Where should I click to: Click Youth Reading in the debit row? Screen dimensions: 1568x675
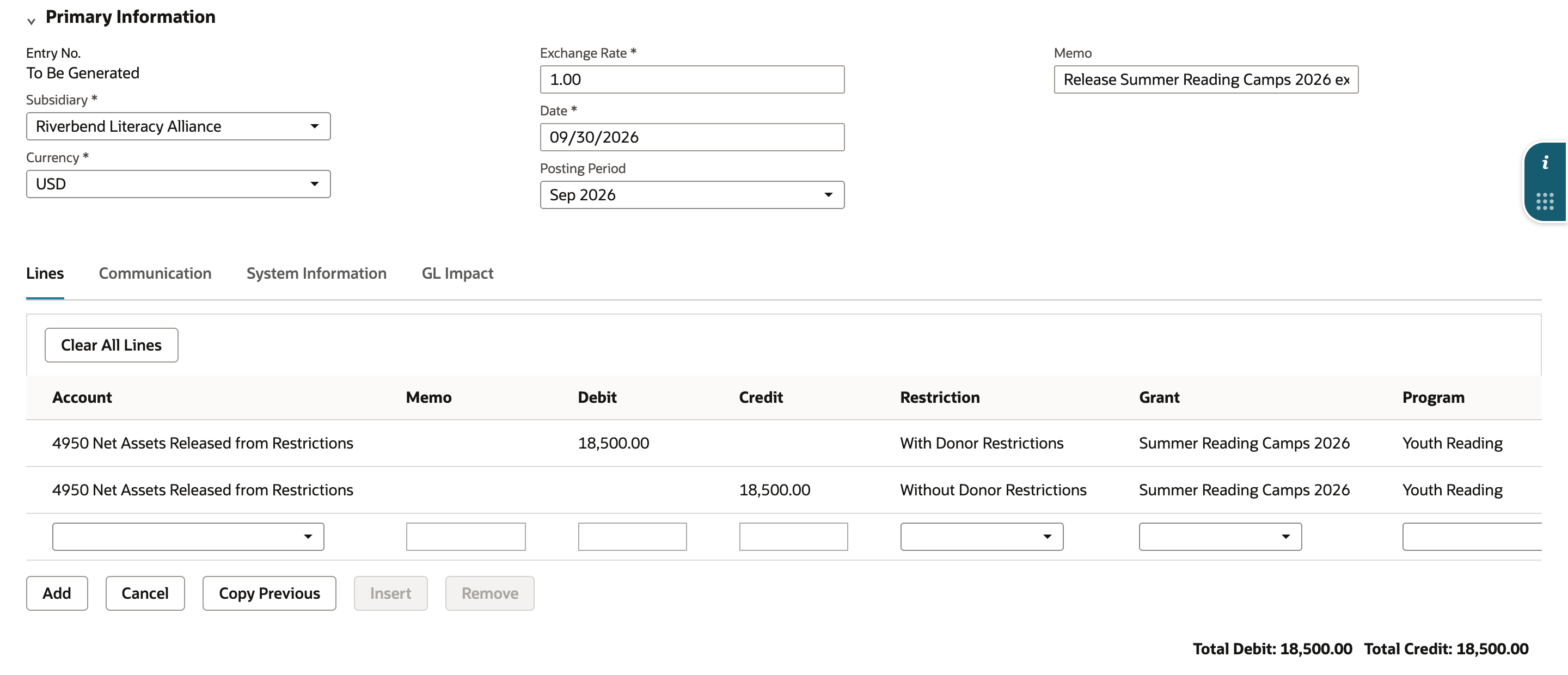(x=1453, y=443)
